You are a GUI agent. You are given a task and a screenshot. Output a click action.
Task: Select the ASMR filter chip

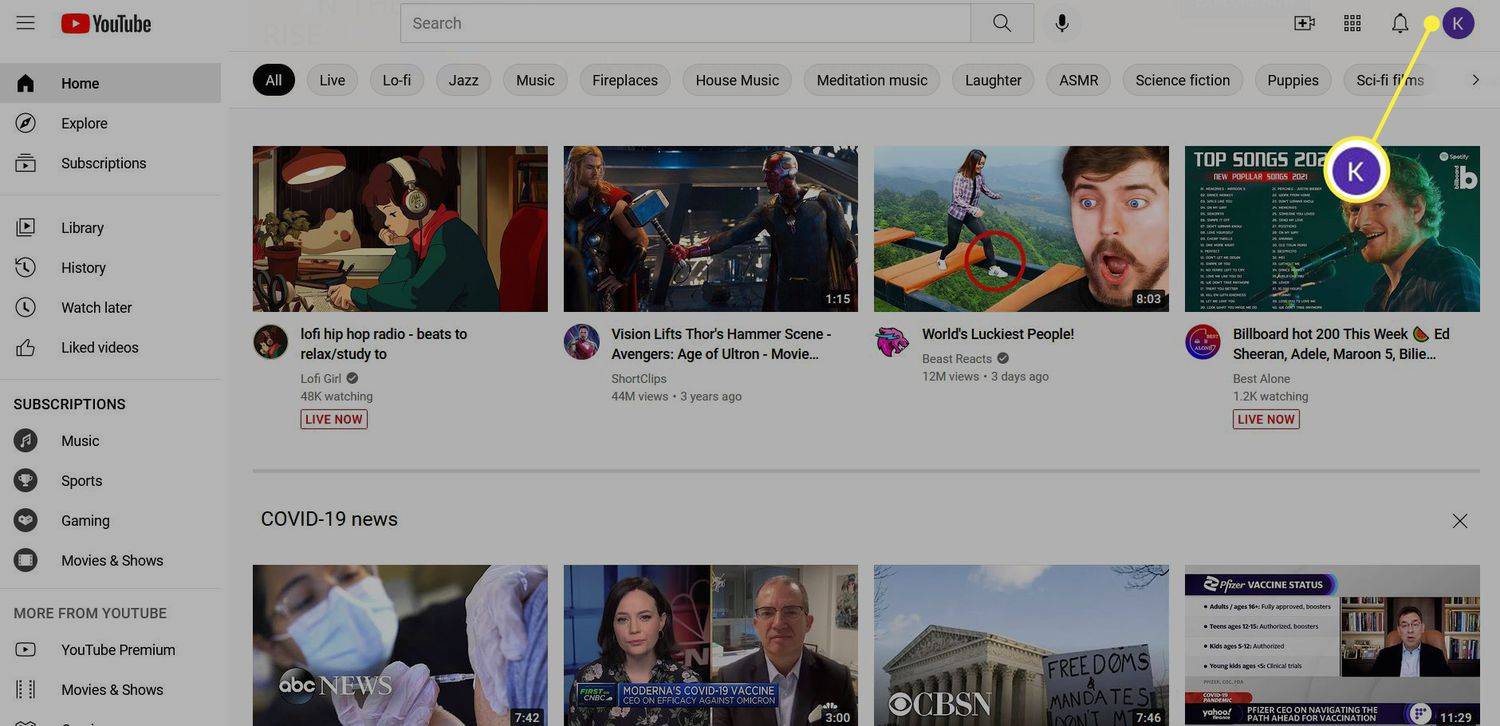[x=1079, y=80]
